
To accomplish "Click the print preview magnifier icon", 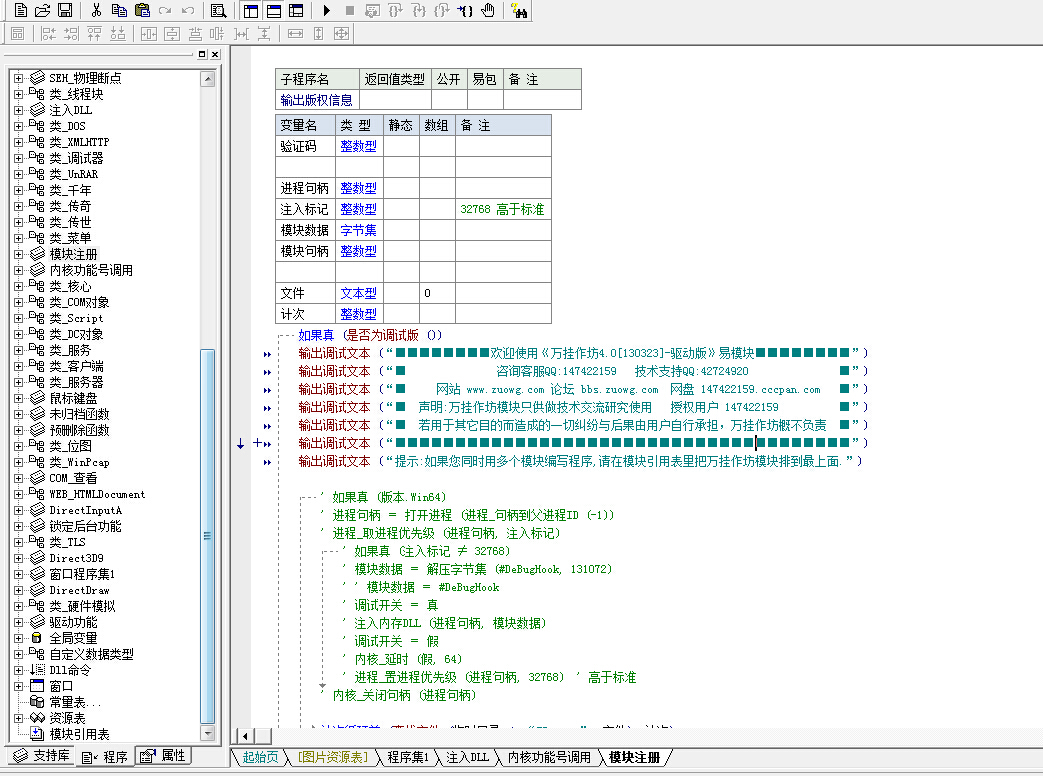I will 218,11.
